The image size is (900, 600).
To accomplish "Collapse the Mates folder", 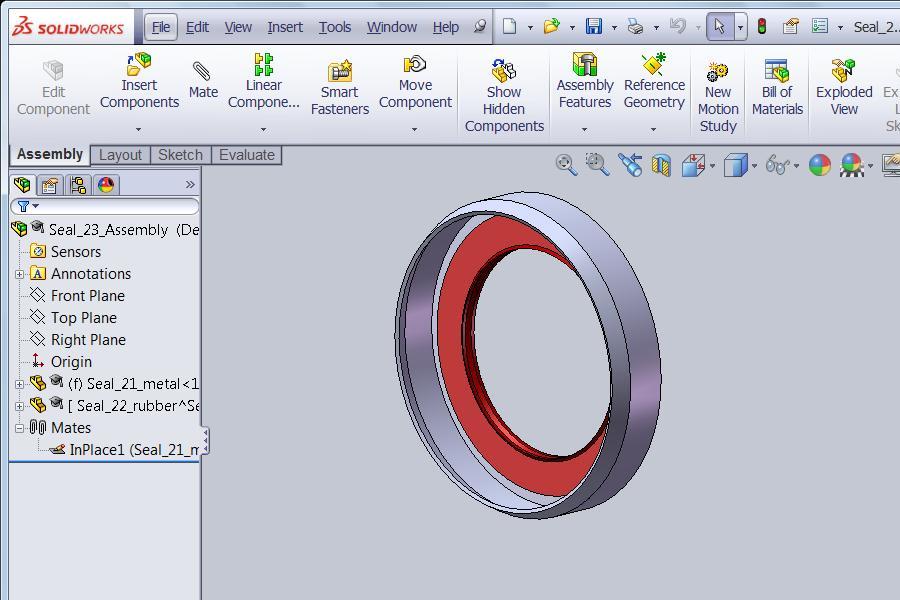I will (19, 428).
